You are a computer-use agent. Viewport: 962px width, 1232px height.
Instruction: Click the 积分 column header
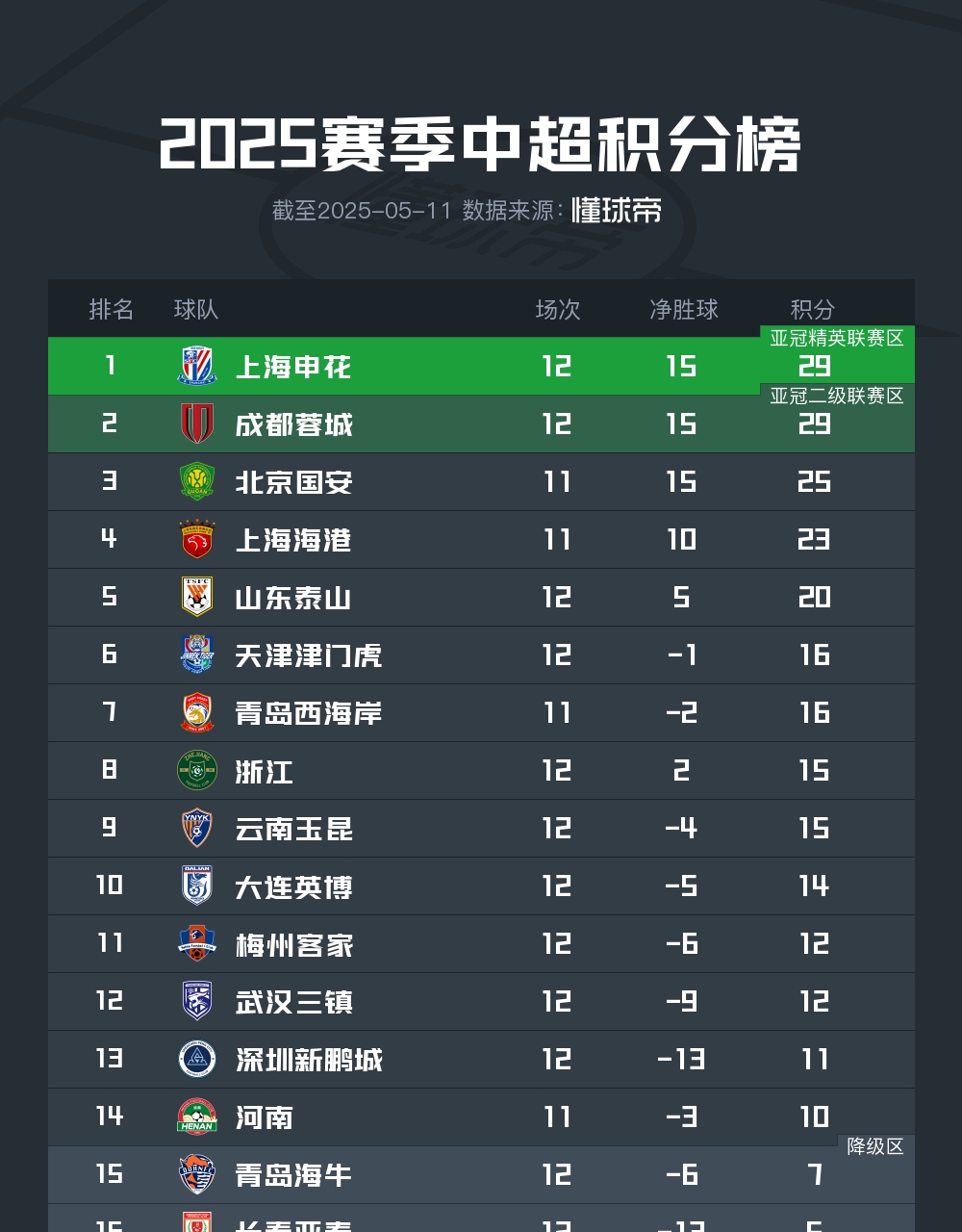coord(813,309)
